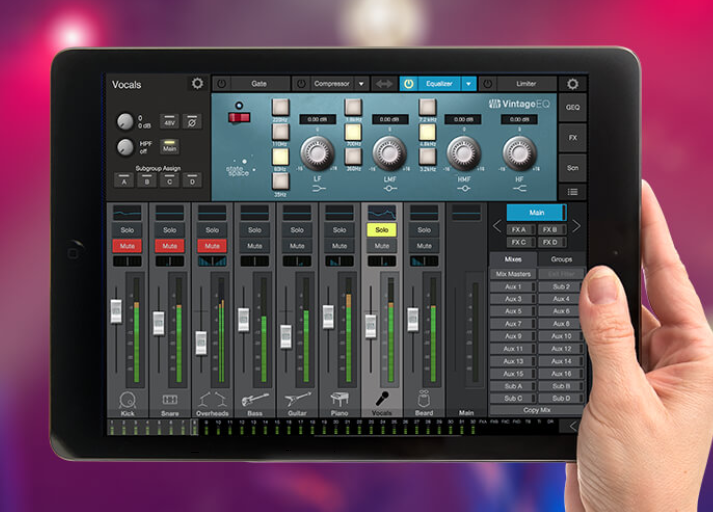The width and height of the screenshot is (713, 512).
Task: Open the list view icon below Scn
Action: [572, 192]
